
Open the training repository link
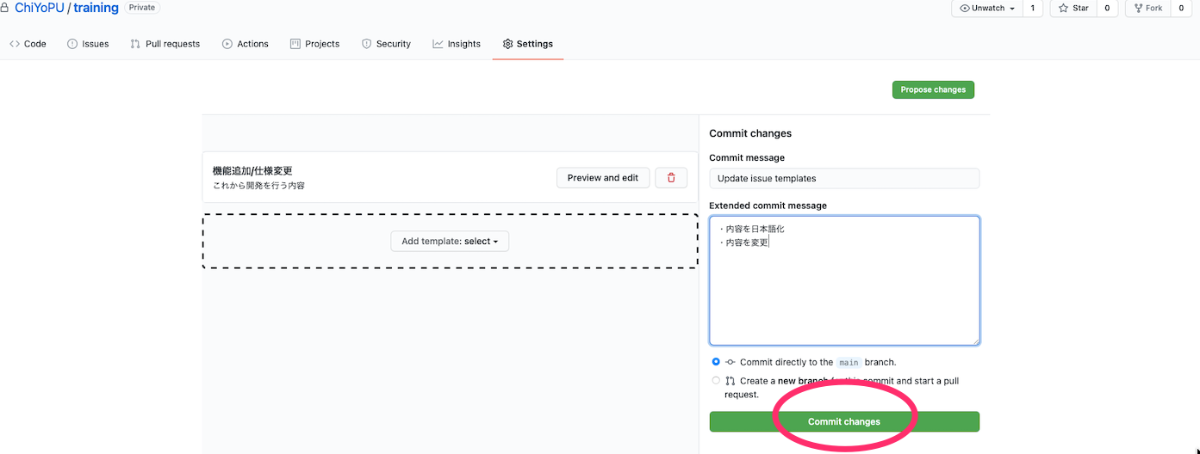(96, 8)
